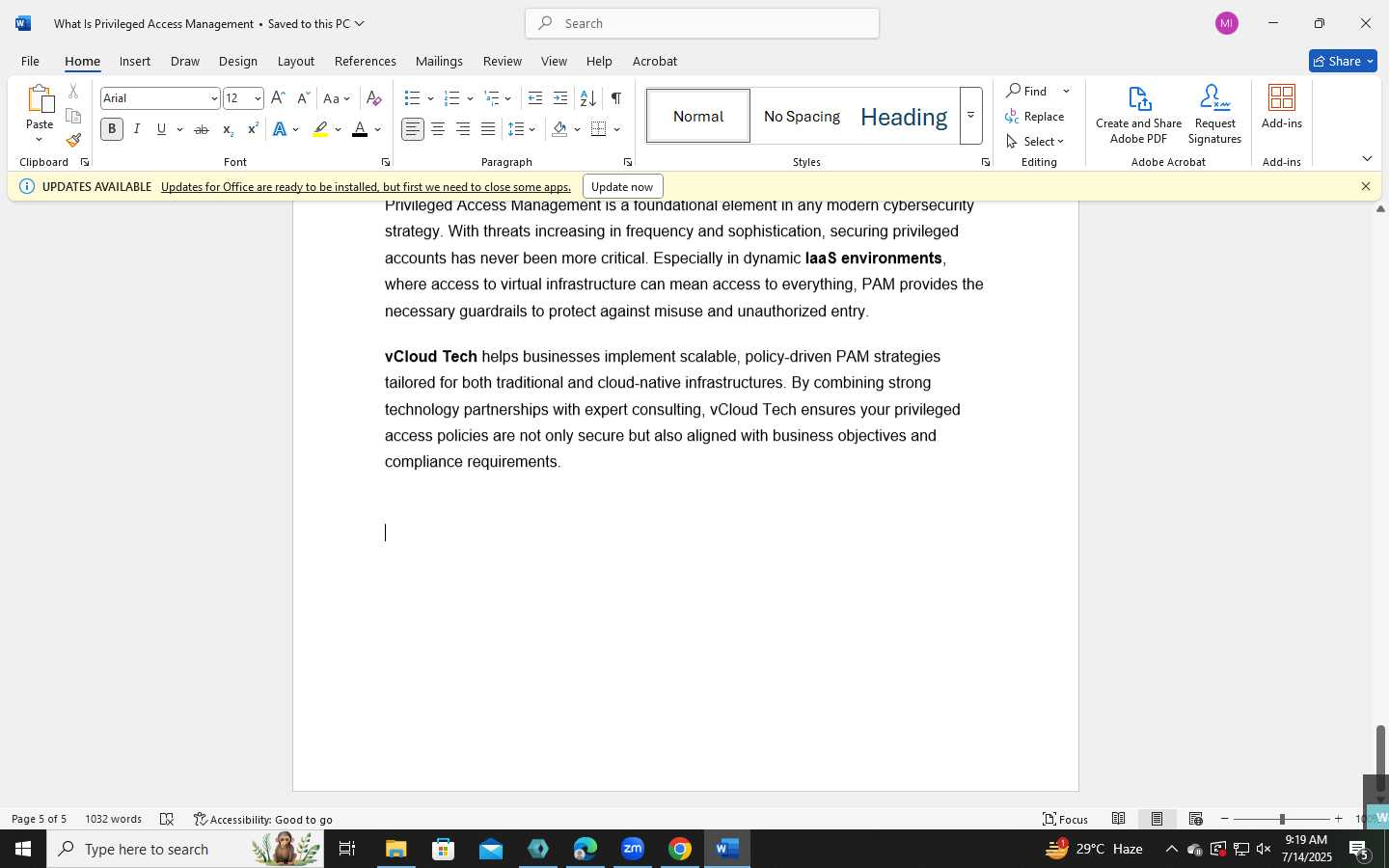
Task: Open the Add-ins icon
Action: point(1282,107)
